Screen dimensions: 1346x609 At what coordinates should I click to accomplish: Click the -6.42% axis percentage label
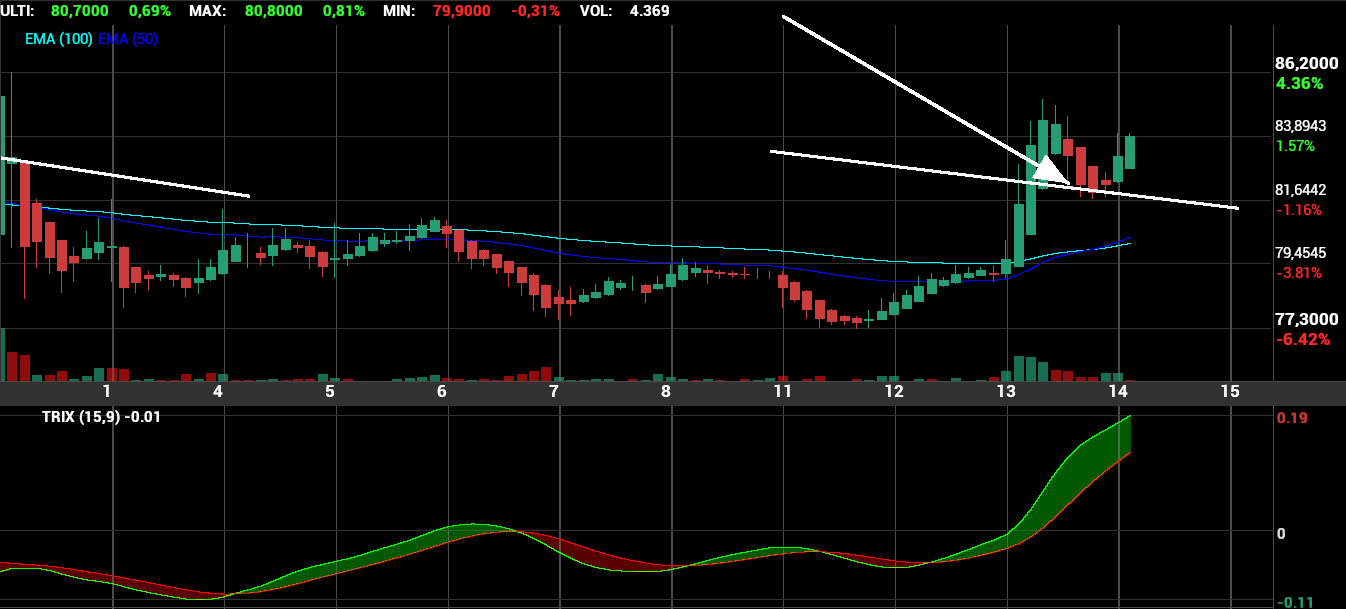1303,340
